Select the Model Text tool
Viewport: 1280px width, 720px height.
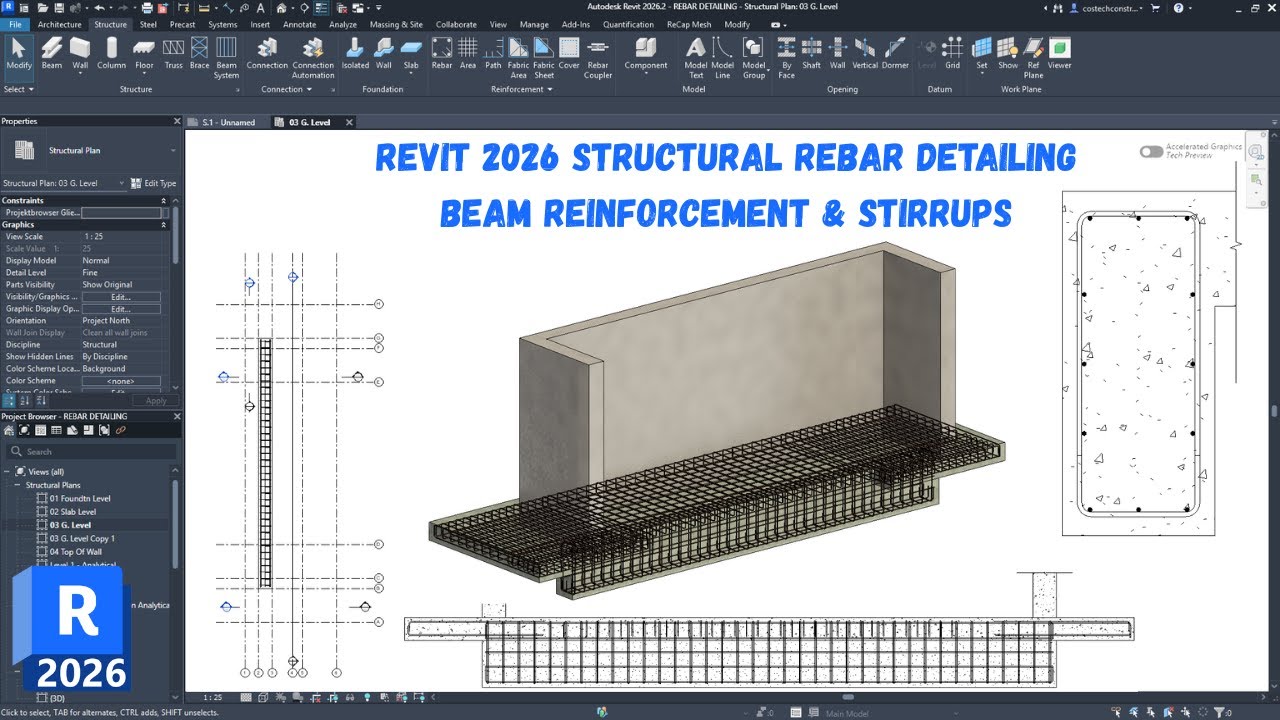point(696,58)
